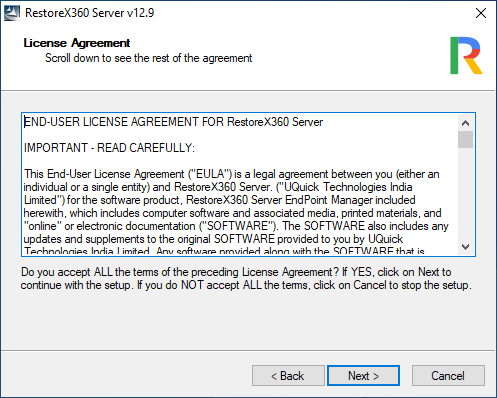Viewport: 497px width, 398px height.
Task: Click the bold 'License Agreement' heading
Action: pyautogui.click(x=77, y=43)
